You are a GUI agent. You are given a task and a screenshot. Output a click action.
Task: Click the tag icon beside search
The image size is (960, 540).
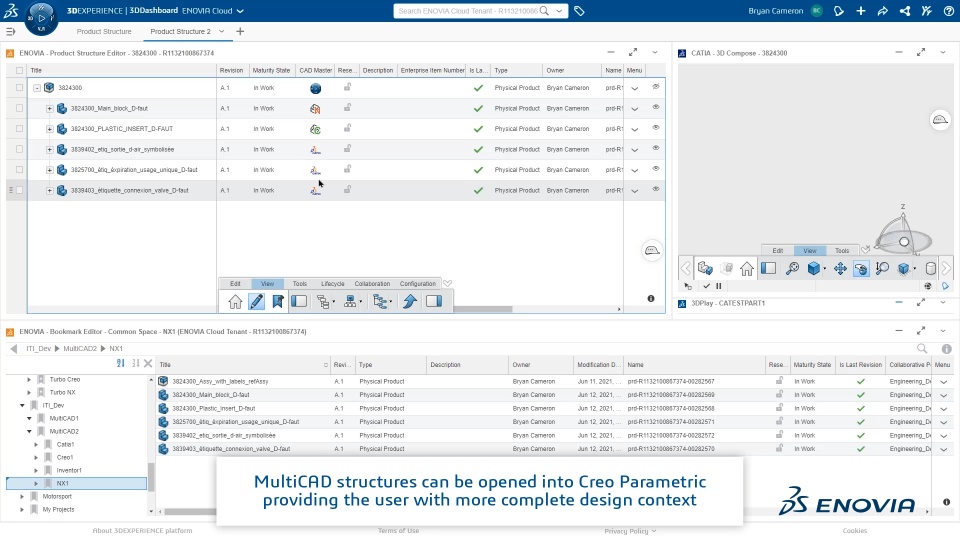579,11
